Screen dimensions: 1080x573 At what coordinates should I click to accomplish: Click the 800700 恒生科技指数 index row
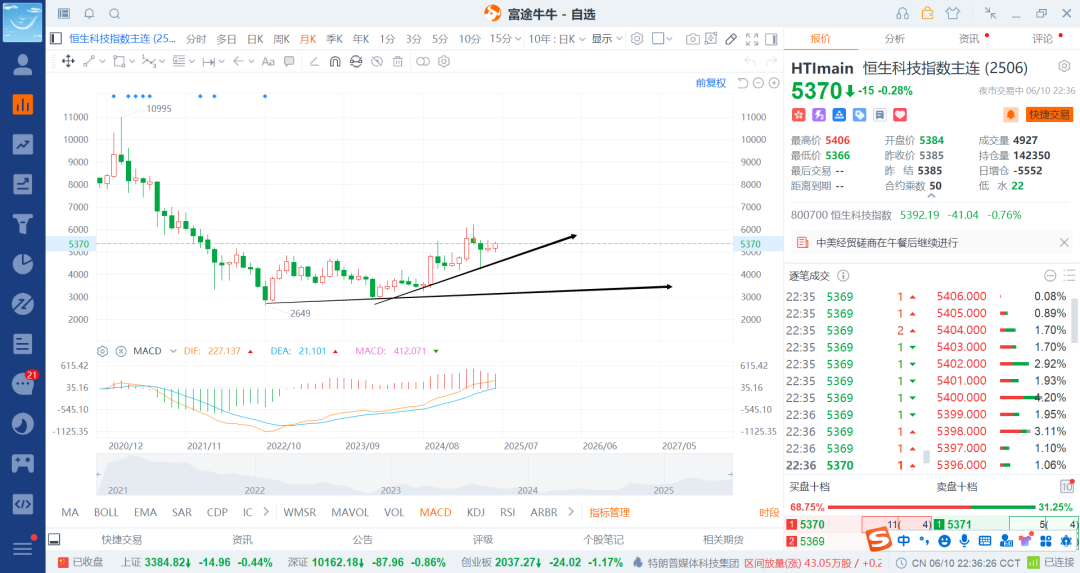tap(906, 215)
